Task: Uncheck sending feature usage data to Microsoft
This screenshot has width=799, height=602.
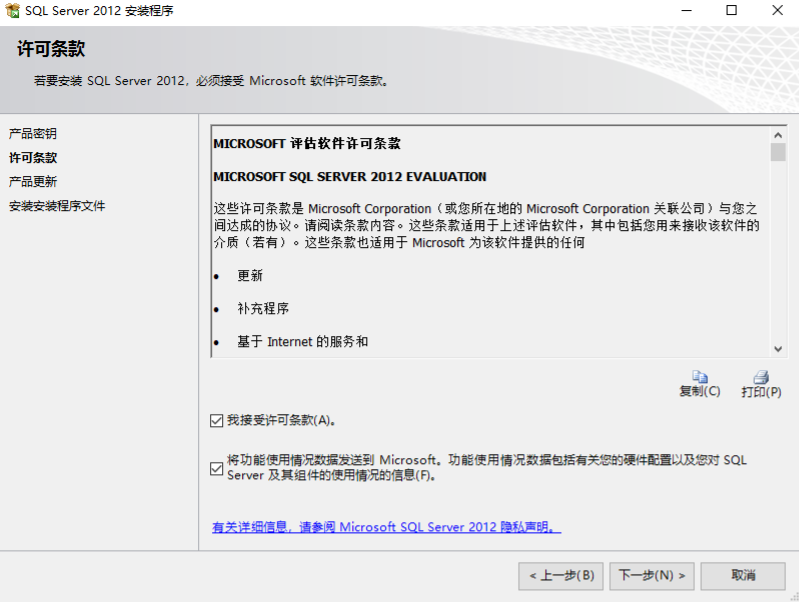Action: click(x=217, y=468)
